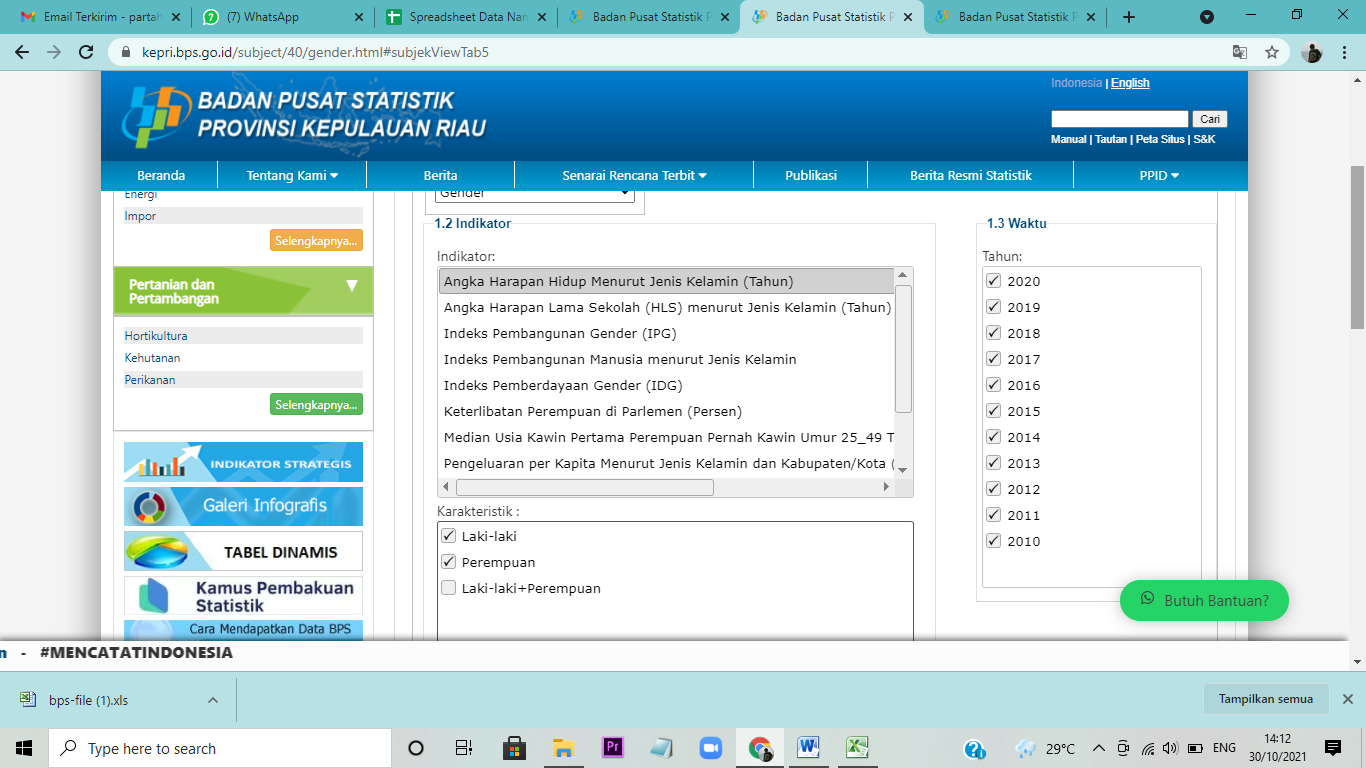This screenshot has height=768, width=1366.
Task: Open a new browser tab with the plus icon
Action: tap(1129, 17)
